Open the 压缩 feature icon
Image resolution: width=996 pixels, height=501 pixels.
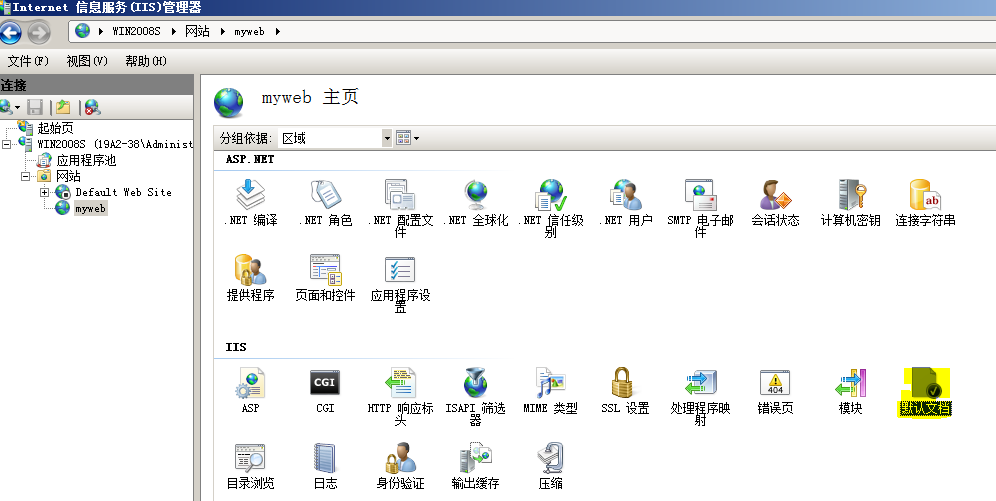click(x=550, y=458)
